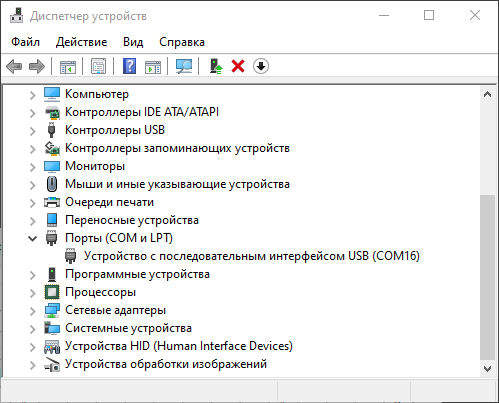Click the Мониторы display icon

pos(52,166)
